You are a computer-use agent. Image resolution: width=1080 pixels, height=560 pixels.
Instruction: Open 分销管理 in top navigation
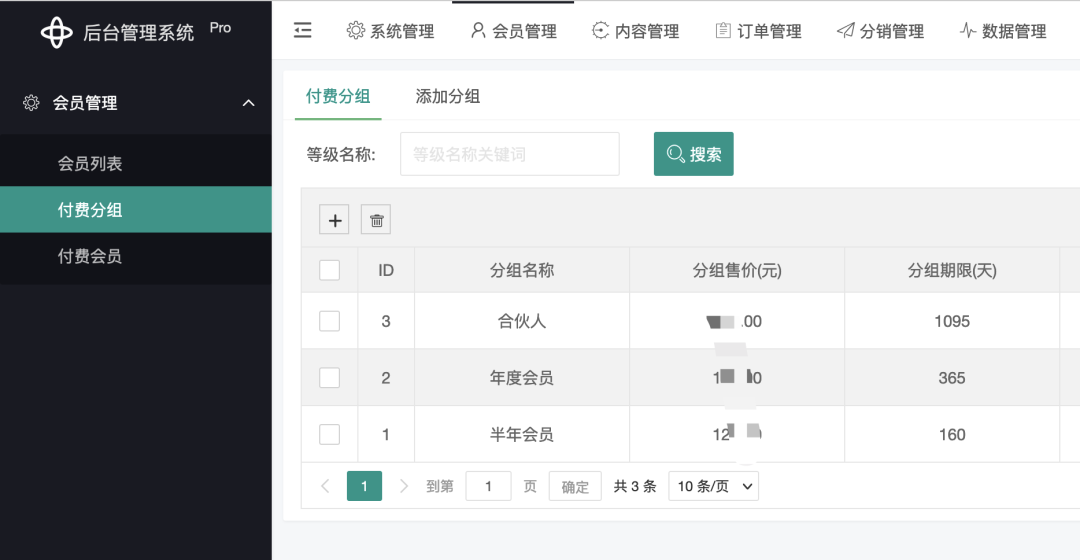tap(881, 31)
